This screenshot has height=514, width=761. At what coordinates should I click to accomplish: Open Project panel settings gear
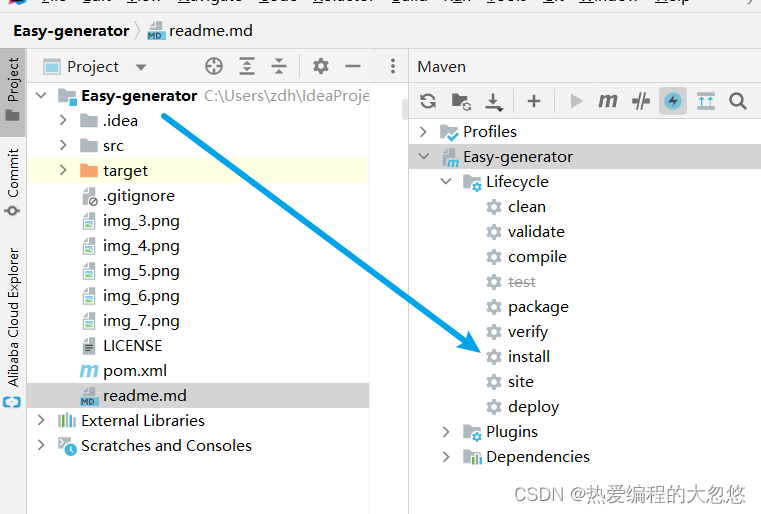pyautogui.click(x=321, y=66)
